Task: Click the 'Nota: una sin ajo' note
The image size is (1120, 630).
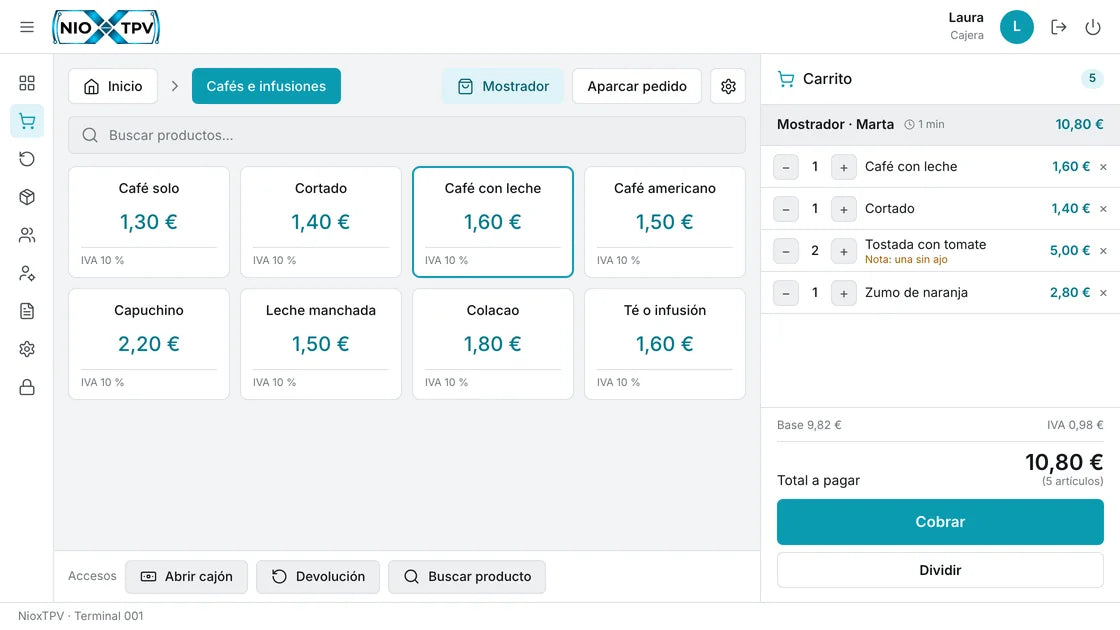Action: [906, 260]
